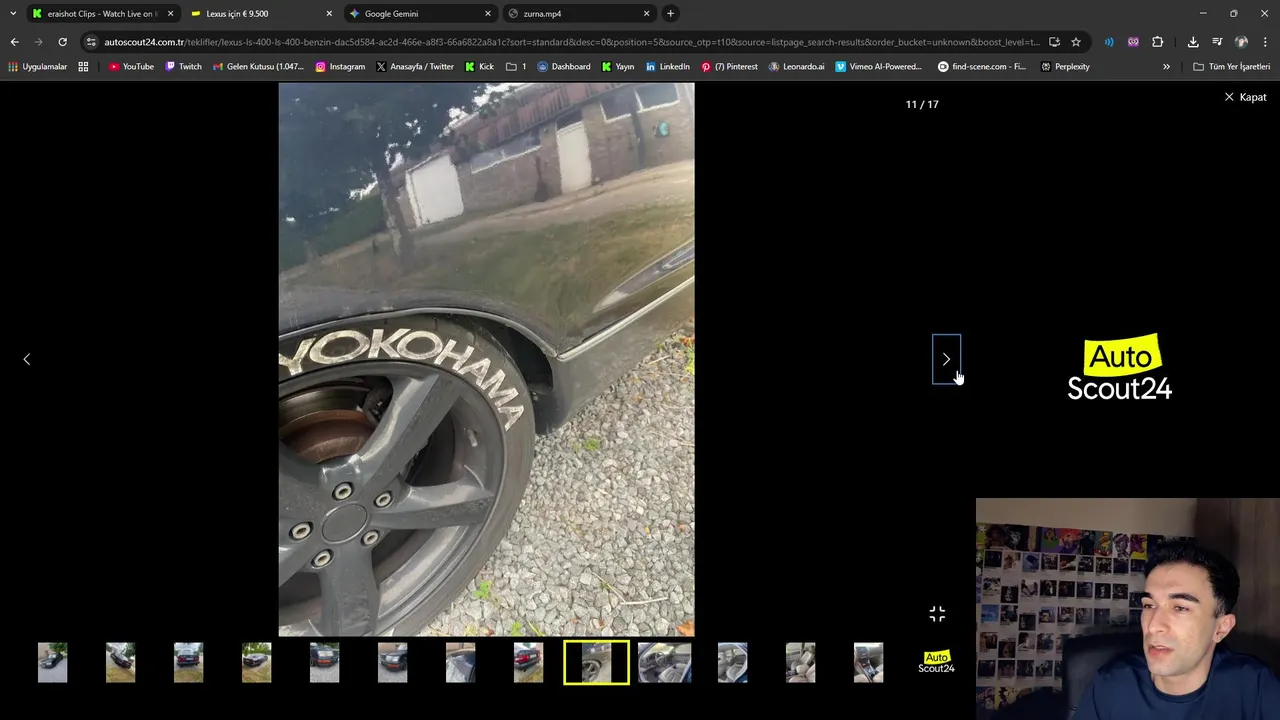
Task: Click the blue sound-wave extension icon
Action: (x=1109, y=42)
